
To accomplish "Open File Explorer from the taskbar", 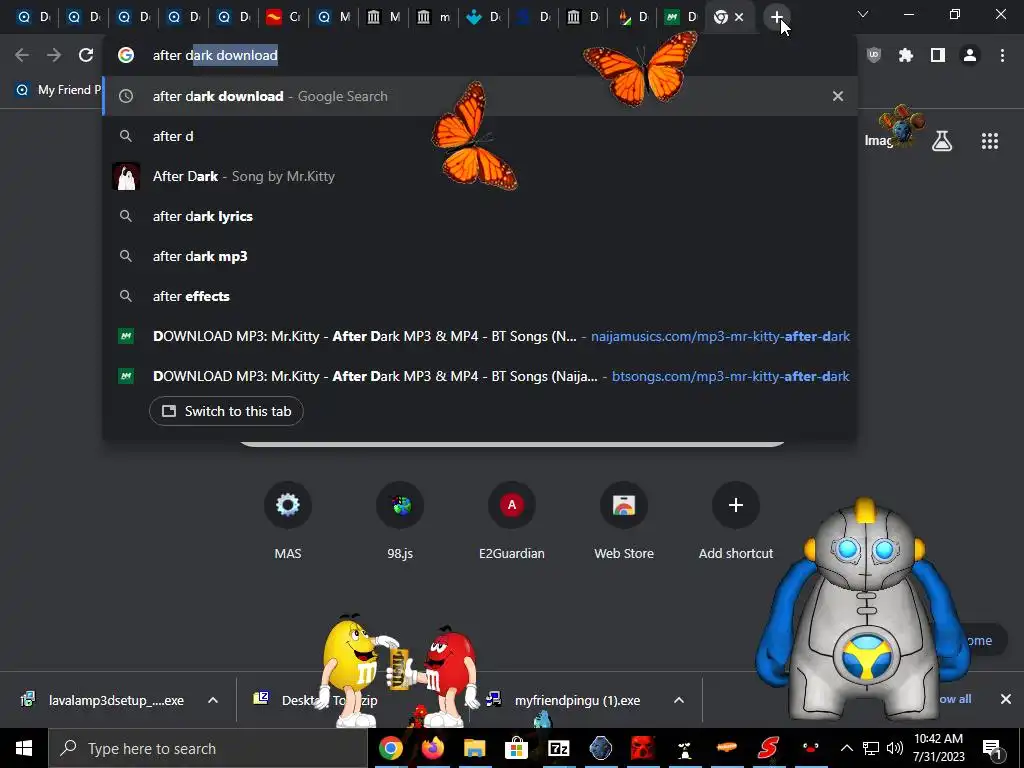I will pos(475,748).
